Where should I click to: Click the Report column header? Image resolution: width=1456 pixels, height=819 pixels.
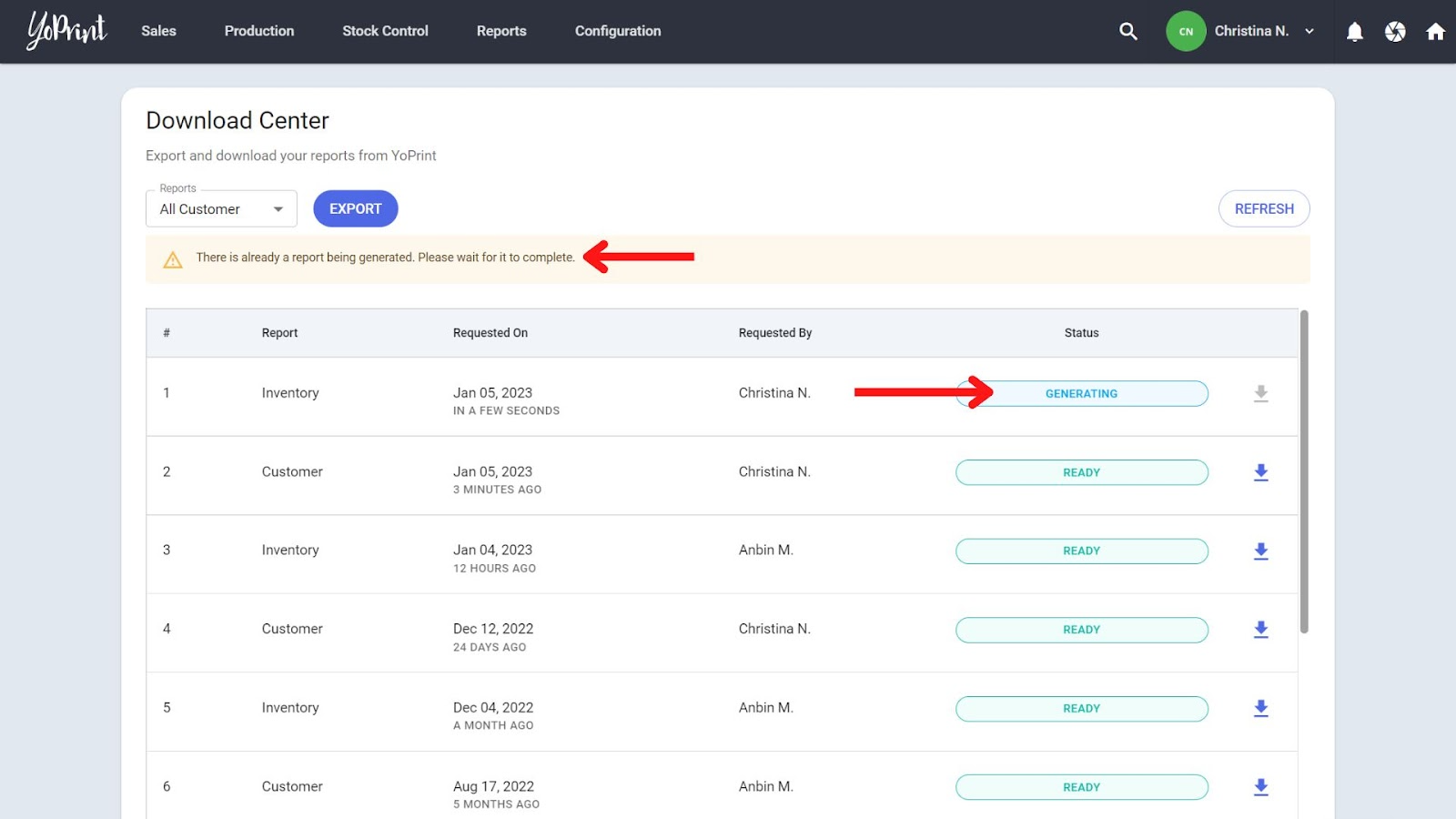point(279,333)
